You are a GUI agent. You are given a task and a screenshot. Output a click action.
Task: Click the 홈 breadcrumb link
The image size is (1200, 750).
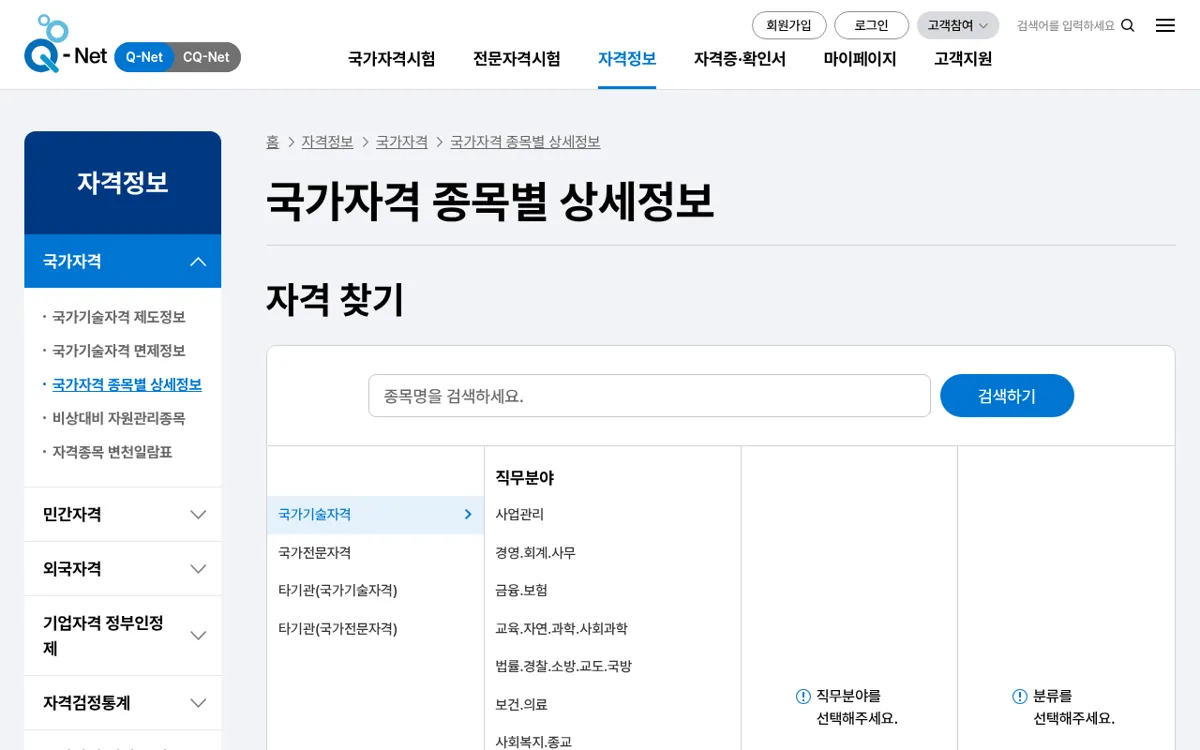[272, 142]
